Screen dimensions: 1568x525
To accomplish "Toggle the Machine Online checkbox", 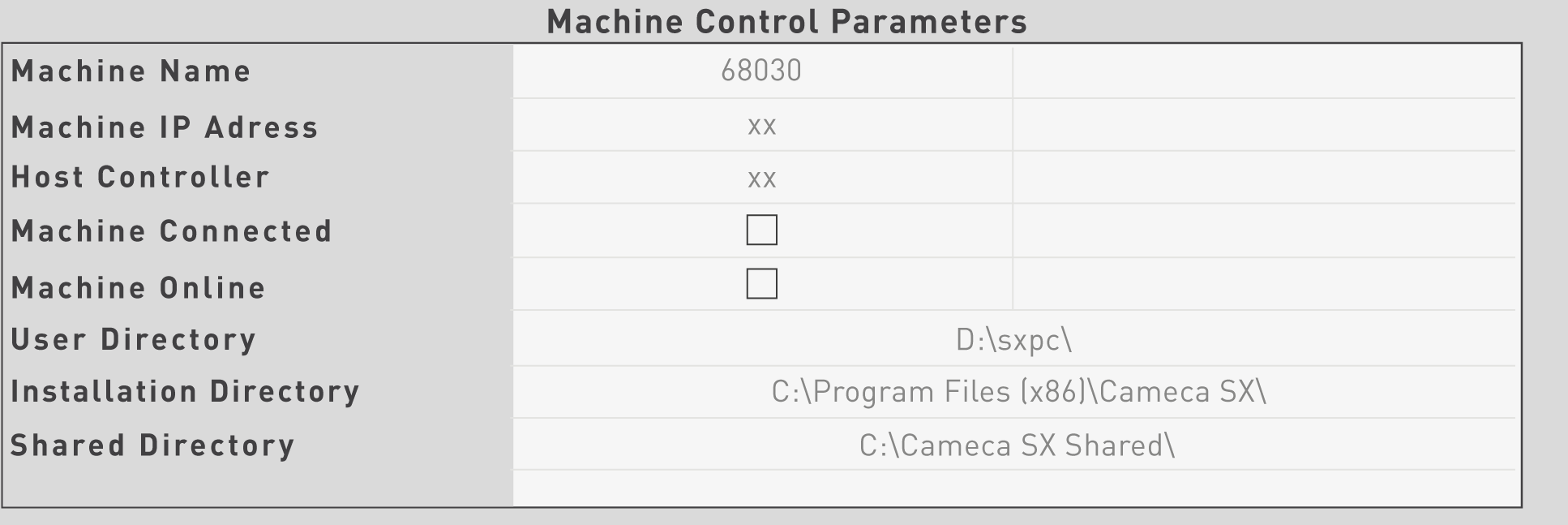I will 761,284.
